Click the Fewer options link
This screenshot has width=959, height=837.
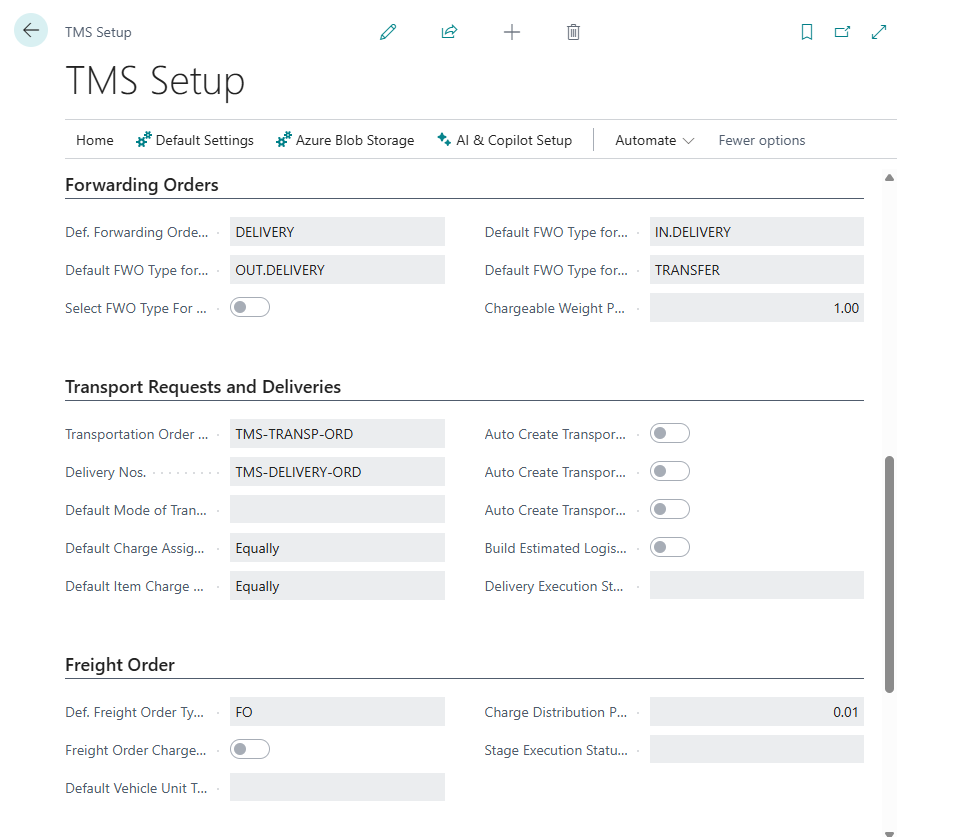tap(761, 140)
